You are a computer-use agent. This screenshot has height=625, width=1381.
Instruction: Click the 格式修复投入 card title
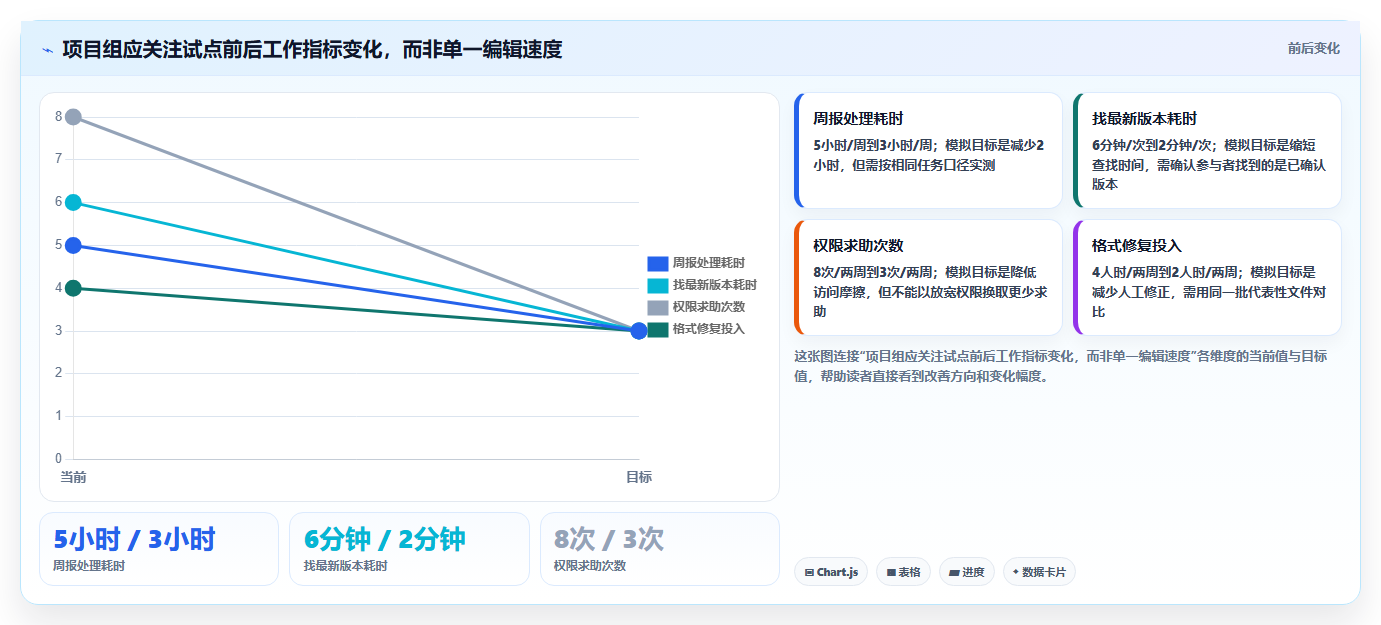click(1137, 245)
